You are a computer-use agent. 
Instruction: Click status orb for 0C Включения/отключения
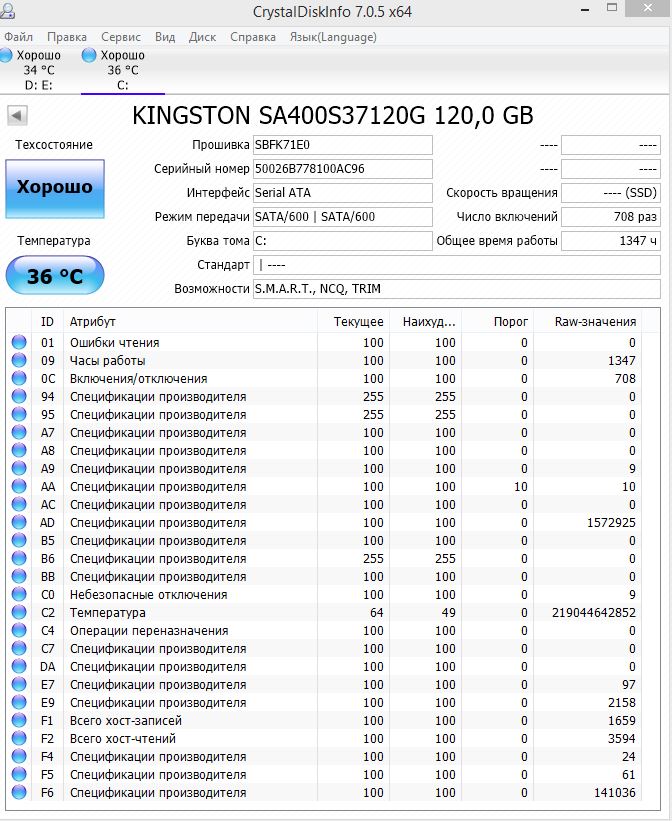pyautogui.click(x=19, y=379)
